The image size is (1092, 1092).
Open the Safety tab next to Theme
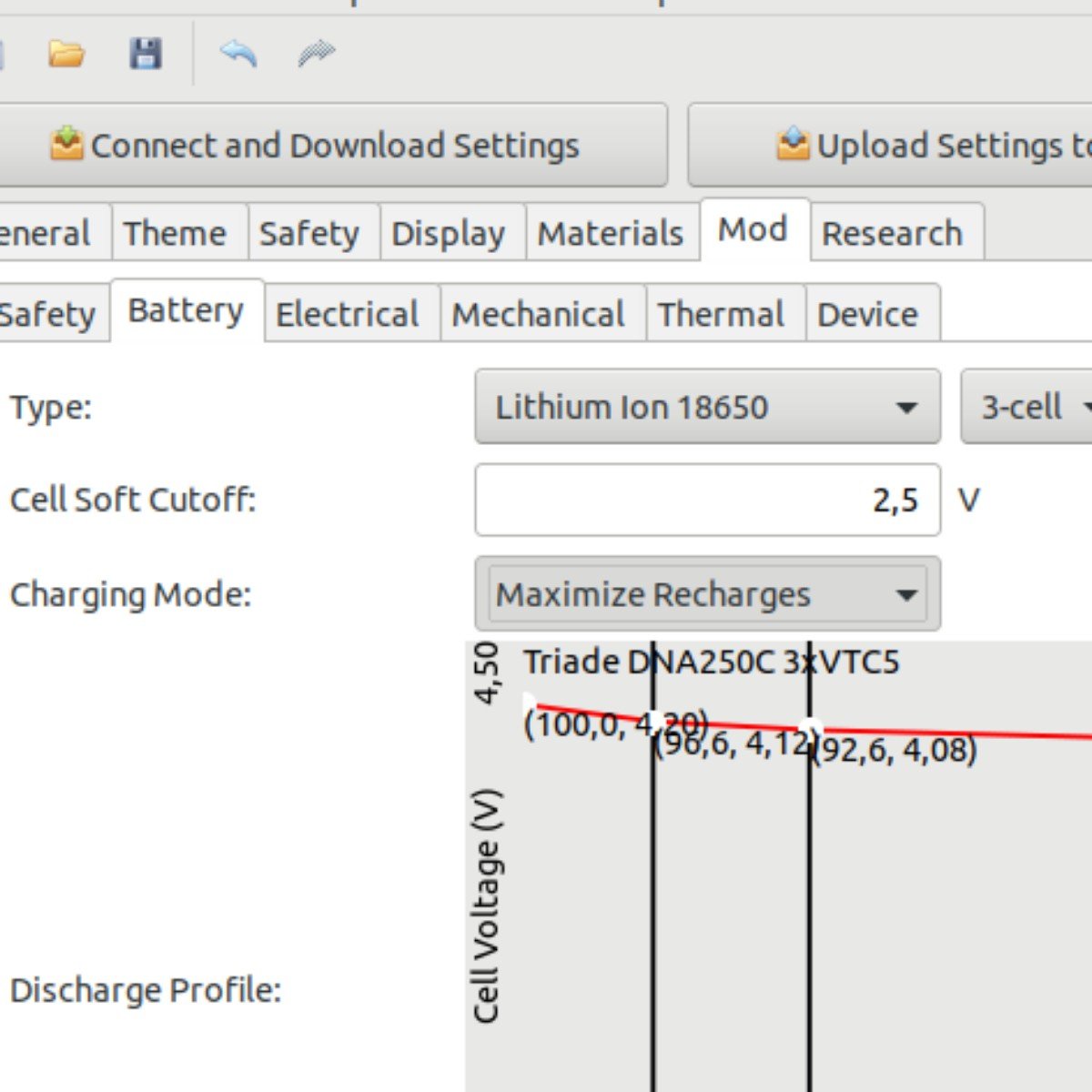309,234
